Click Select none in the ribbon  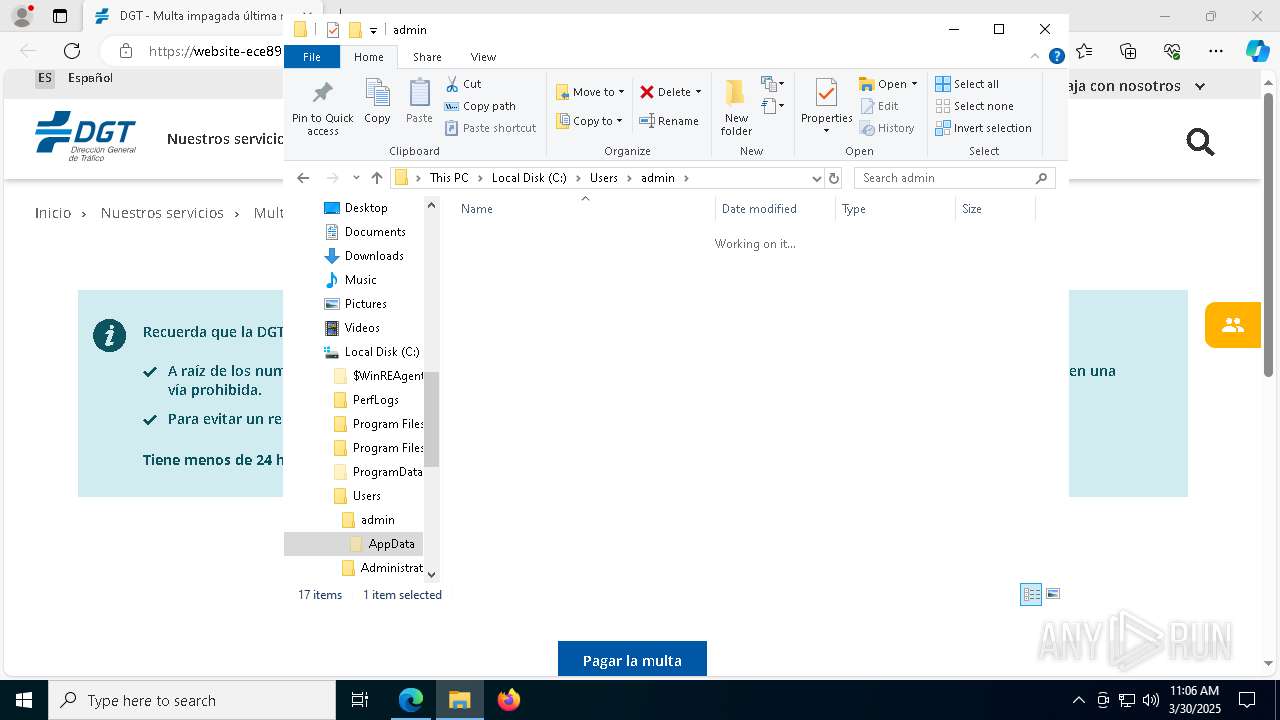point(974,106)
